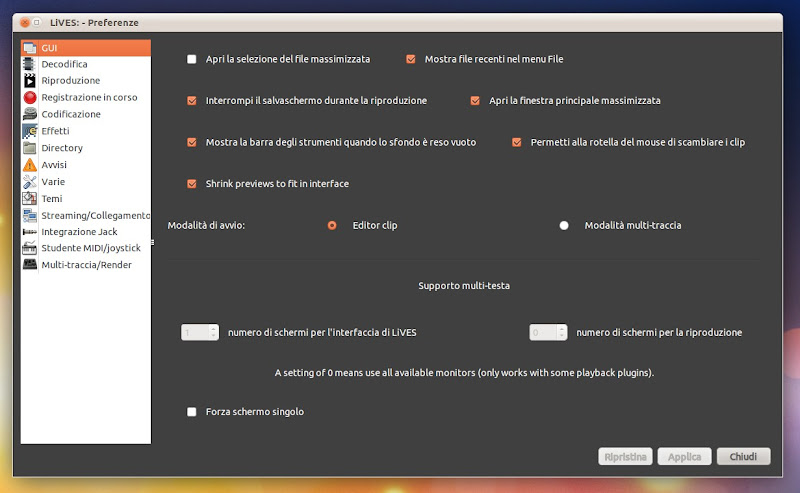Open the Temi preferences
This screenshot has width=800, height=493.
tap(52, 199)
